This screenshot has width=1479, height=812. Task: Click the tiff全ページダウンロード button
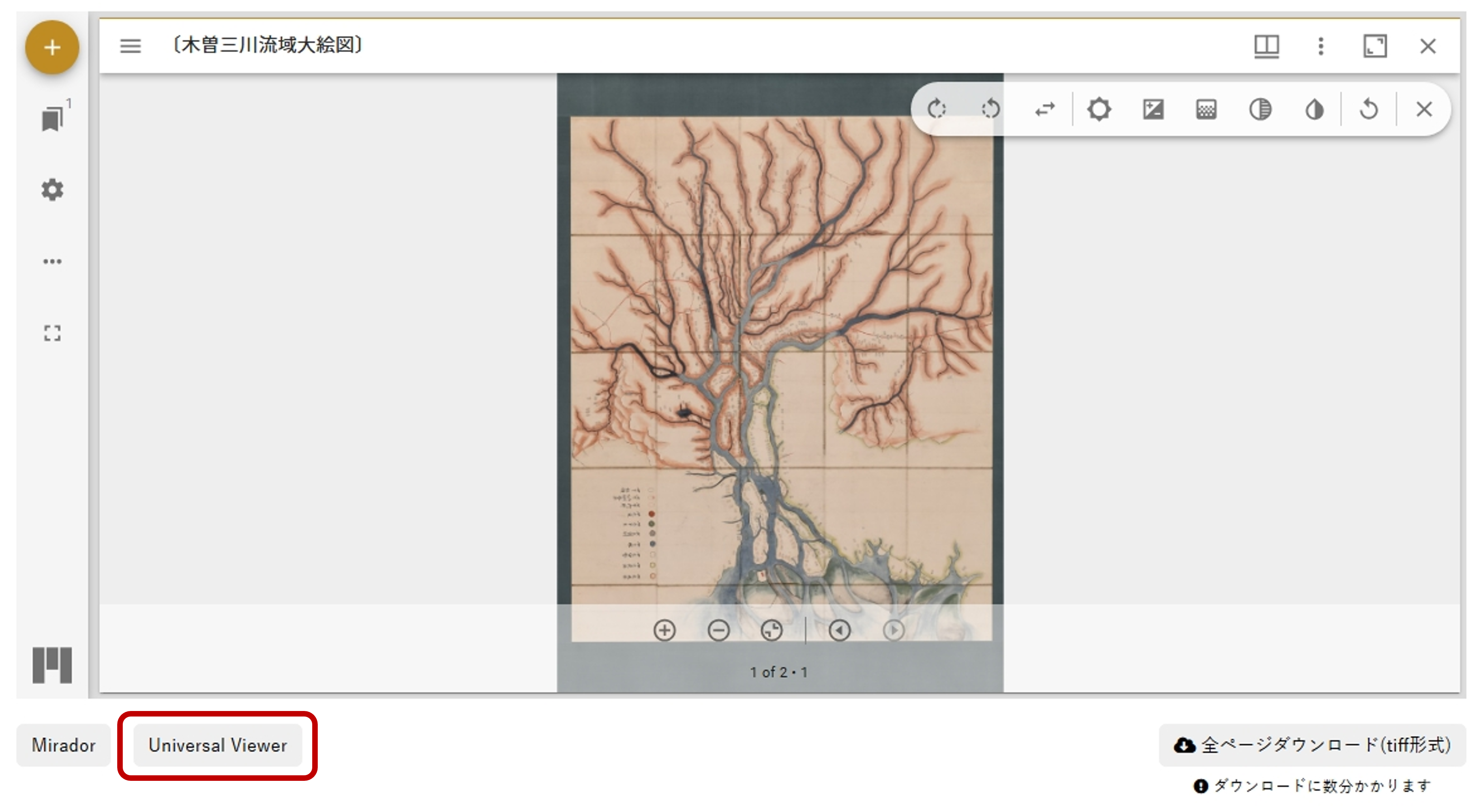pyautogui.click(x=1312, y=745)
